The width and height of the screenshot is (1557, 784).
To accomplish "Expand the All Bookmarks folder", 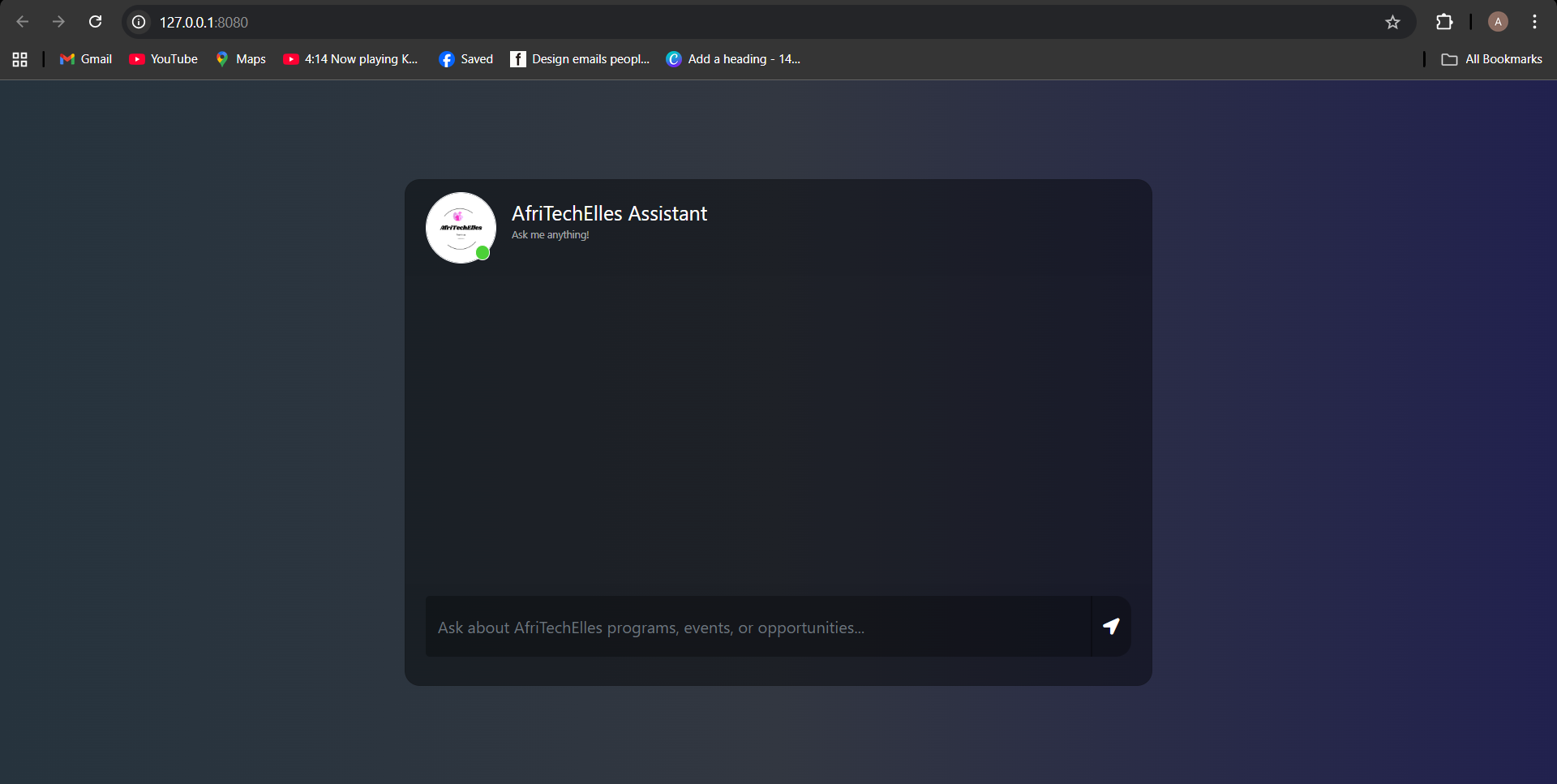I will coord(1491,58).
